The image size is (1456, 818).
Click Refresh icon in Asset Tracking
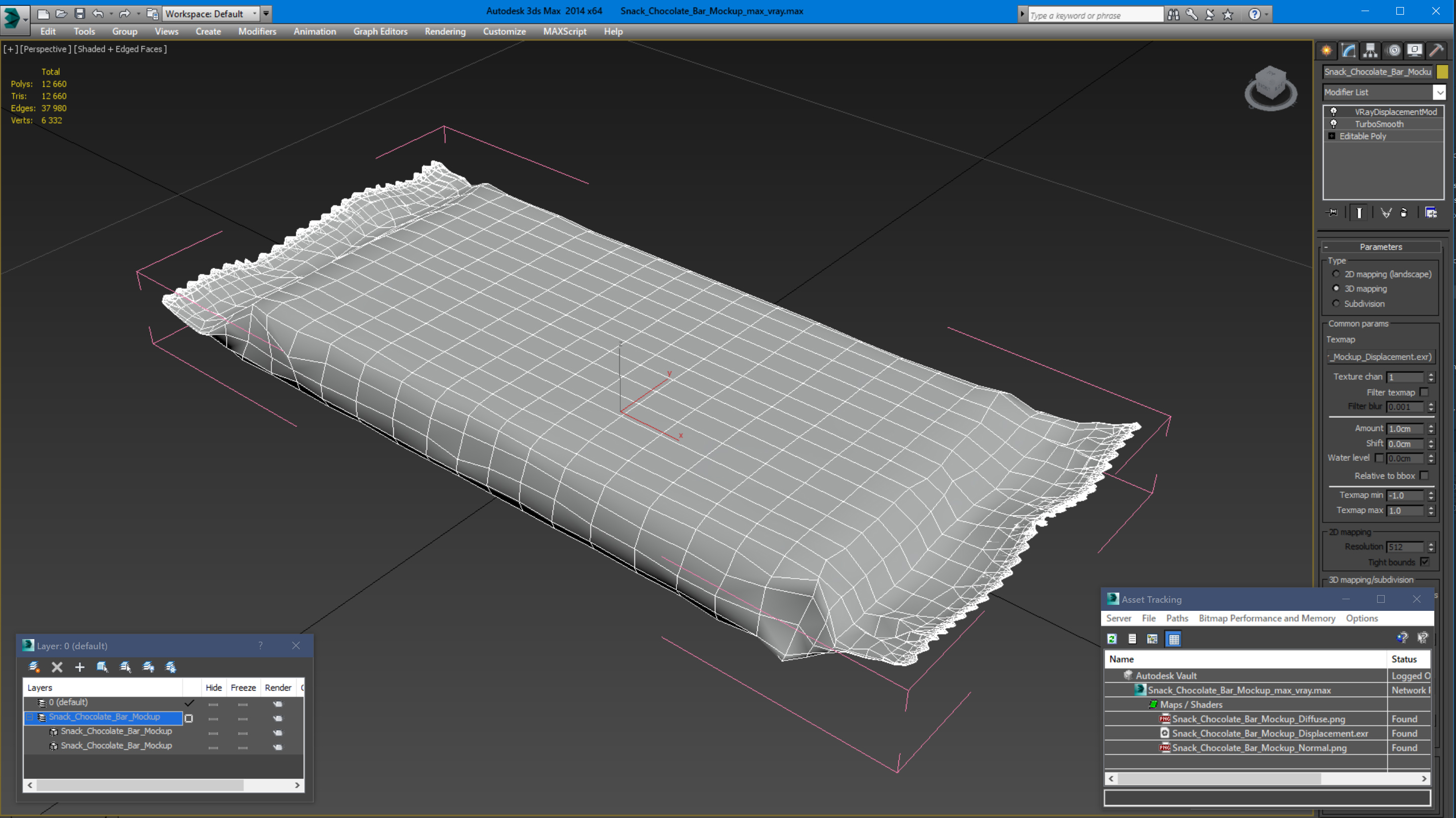[1112, 639]
